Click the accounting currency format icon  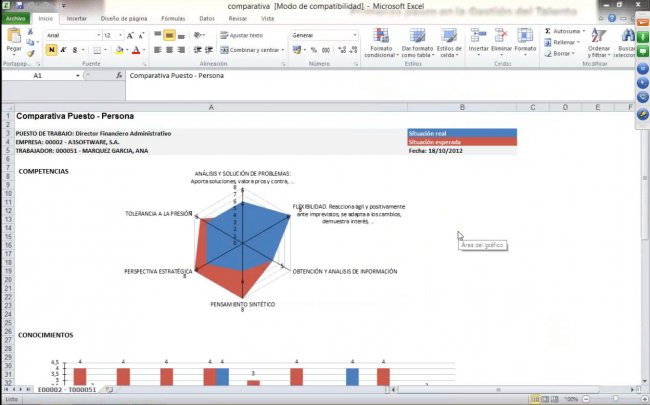coord(297,50)
